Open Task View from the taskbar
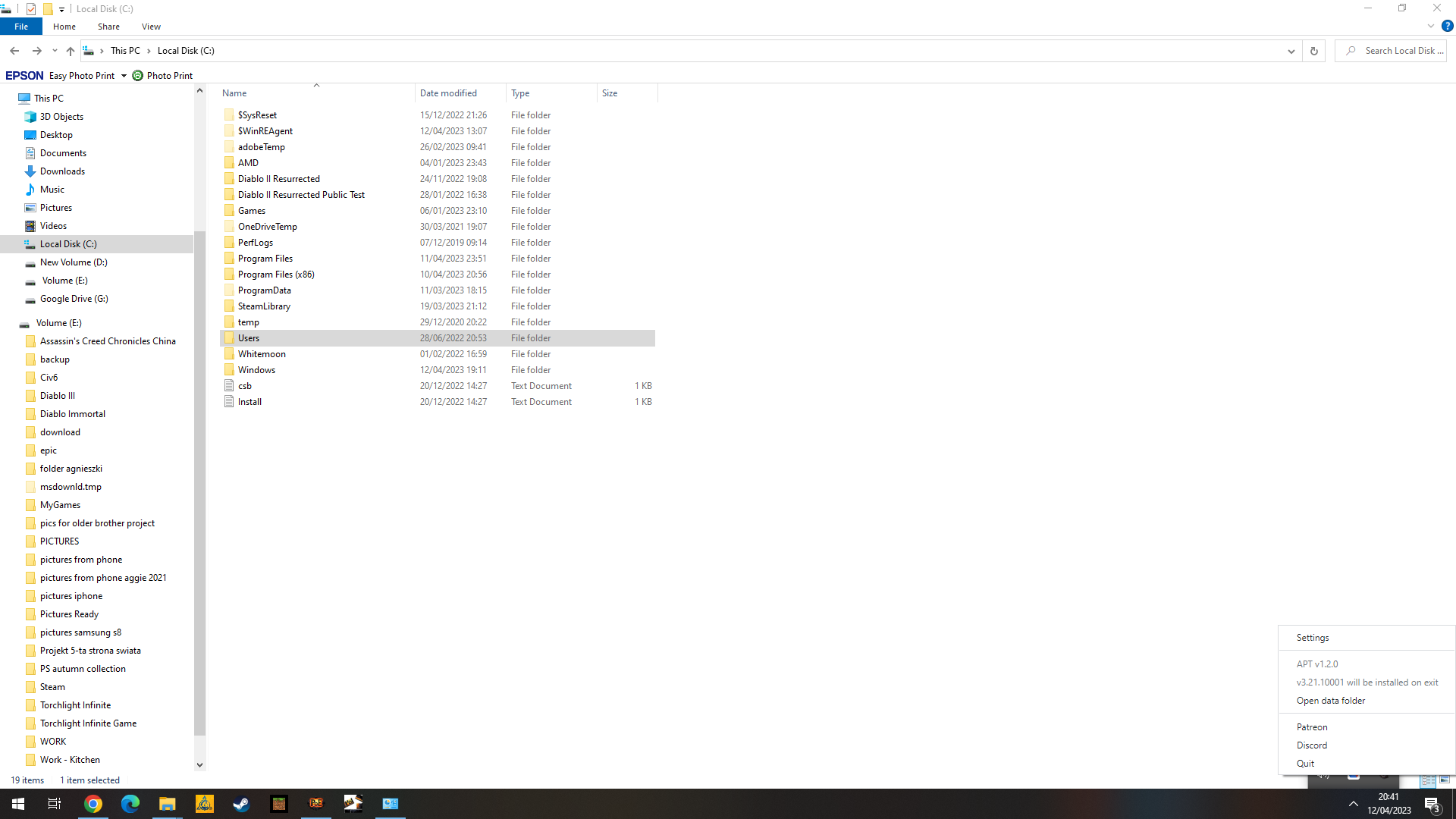This screenshot has width=1456, height=819. point(54,803)
